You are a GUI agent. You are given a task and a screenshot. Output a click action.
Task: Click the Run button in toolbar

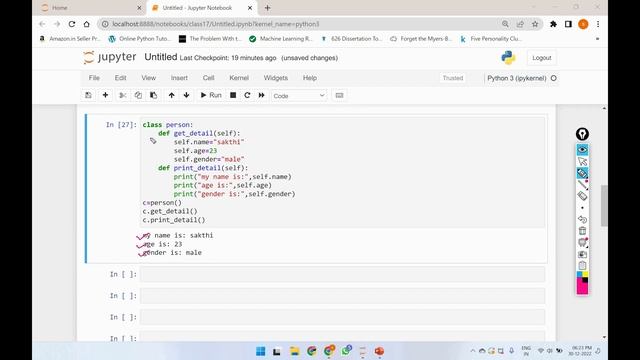coord(211,95)
